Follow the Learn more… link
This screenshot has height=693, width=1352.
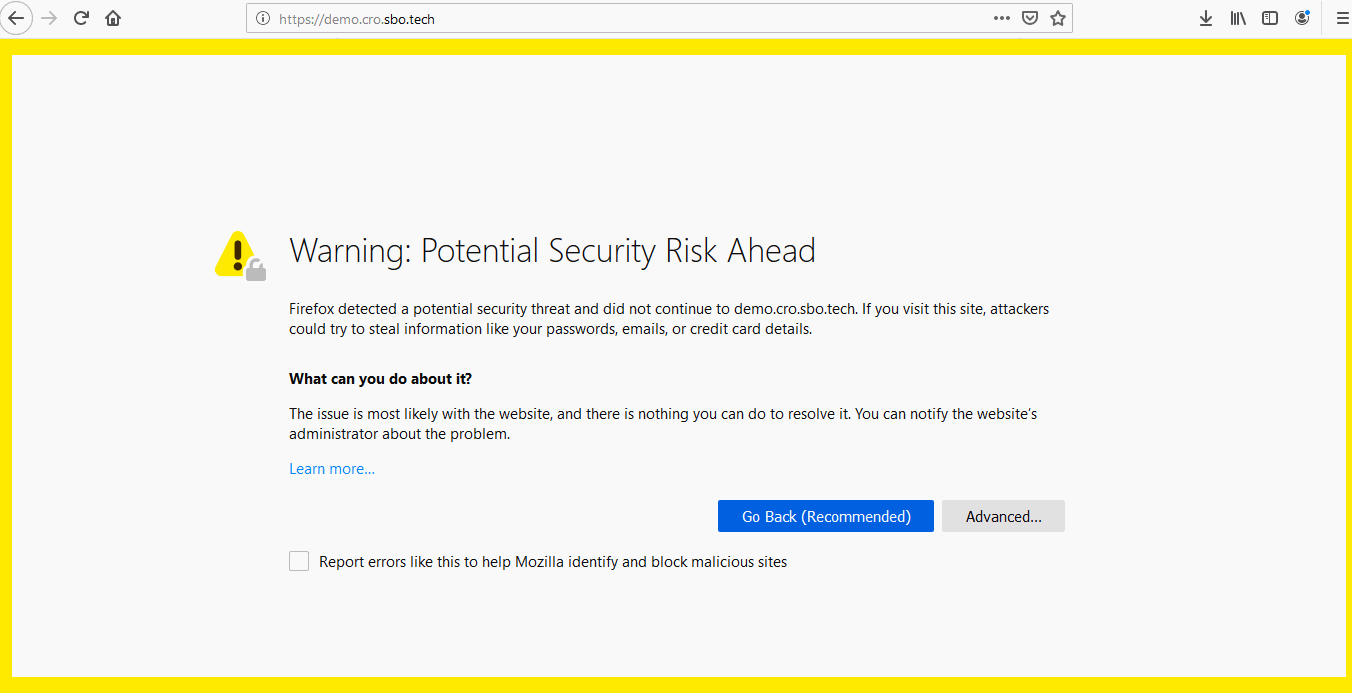coord(332,469)
